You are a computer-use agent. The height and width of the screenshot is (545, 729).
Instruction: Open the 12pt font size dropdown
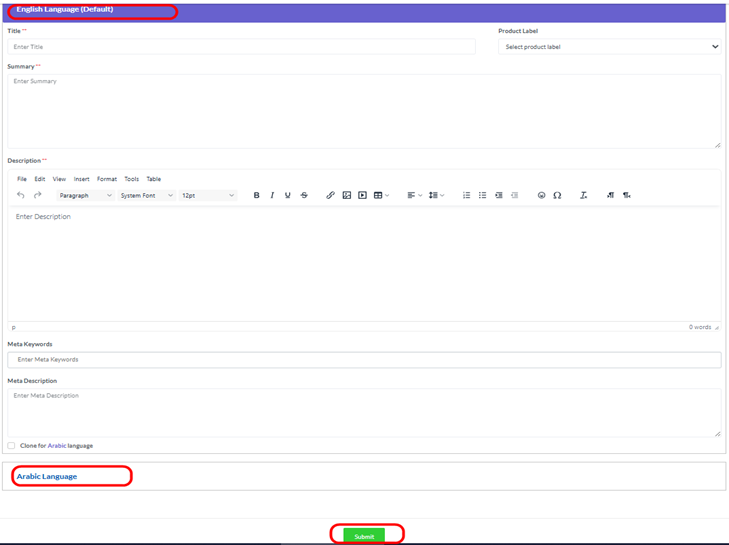(207, 196)
